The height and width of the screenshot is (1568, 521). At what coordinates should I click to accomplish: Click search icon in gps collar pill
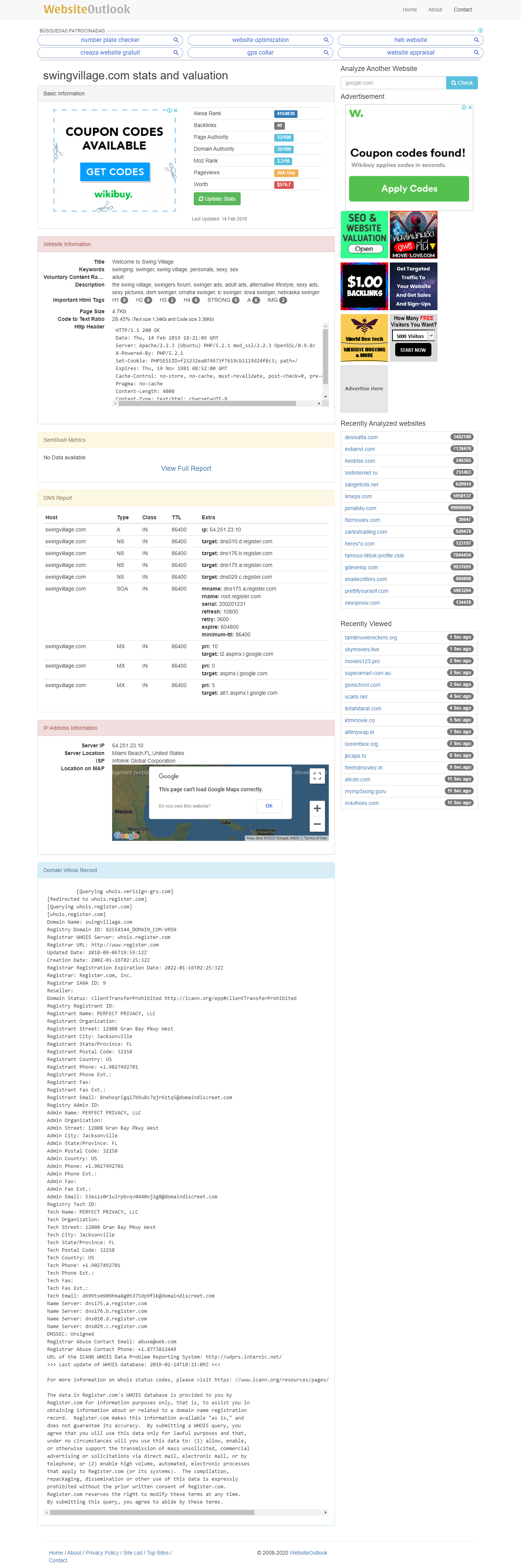coord(326,53)
